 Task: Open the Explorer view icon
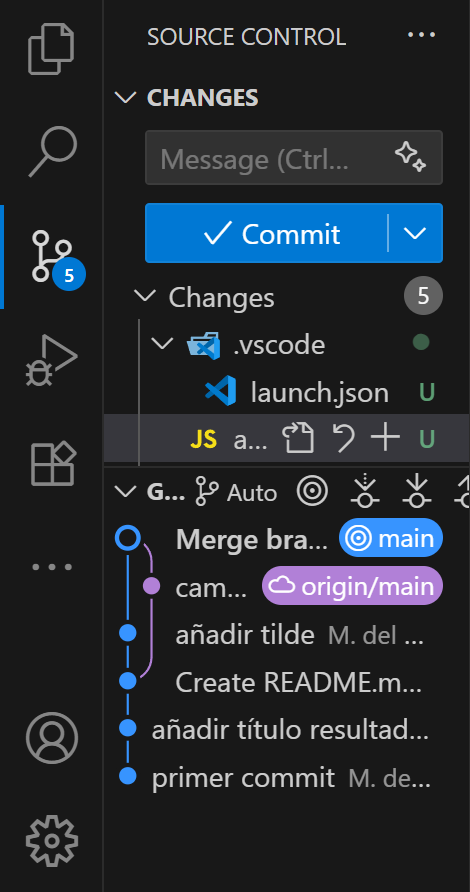[x=51, y=48]
